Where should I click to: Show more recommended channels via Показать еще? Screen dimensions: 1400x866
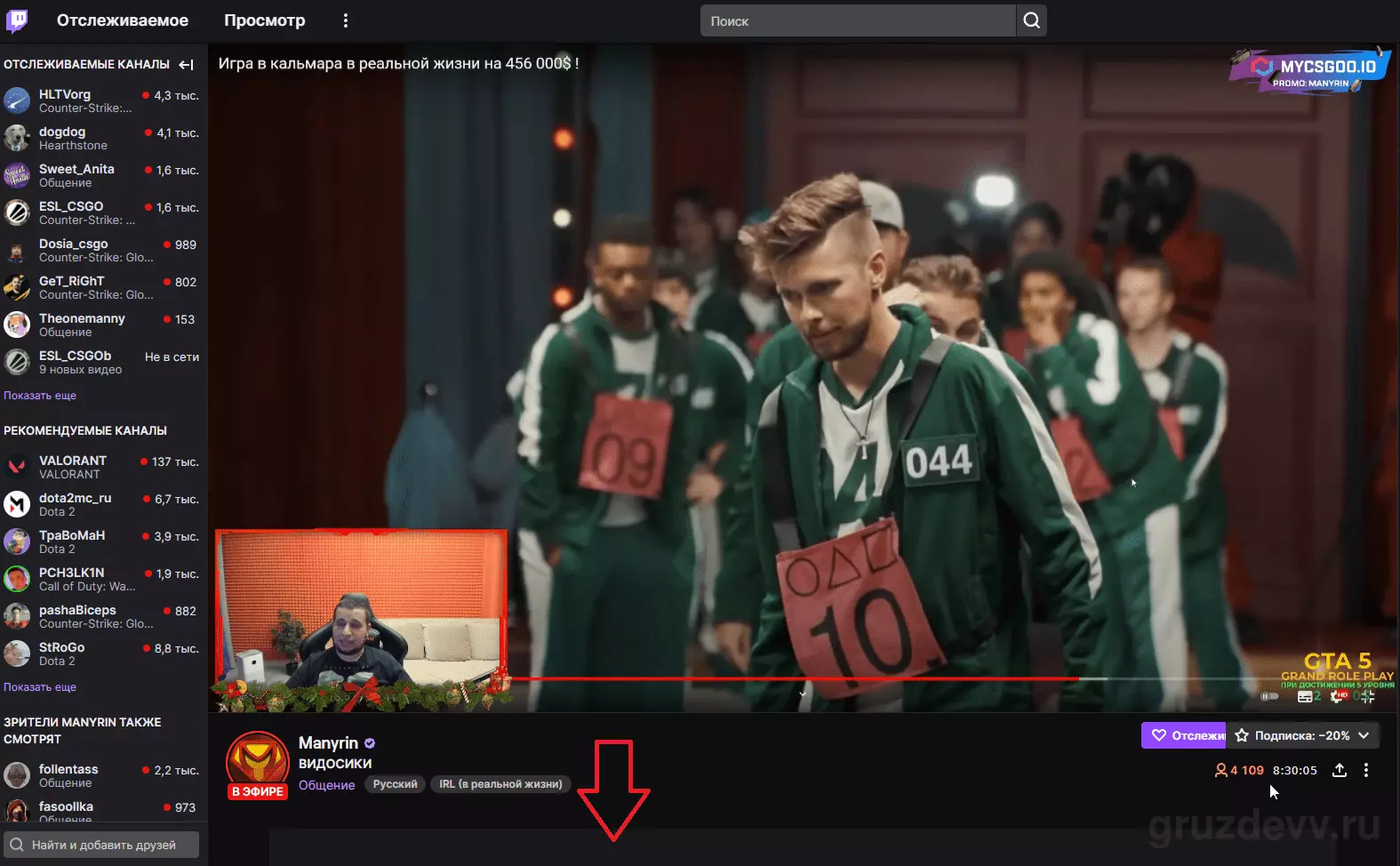coord(40,687)
